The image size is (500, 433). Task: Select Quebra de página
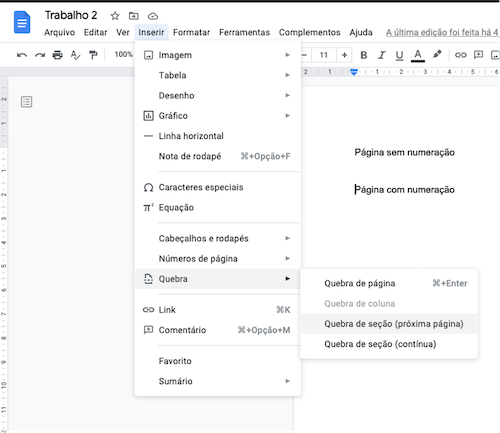point(389,283)
